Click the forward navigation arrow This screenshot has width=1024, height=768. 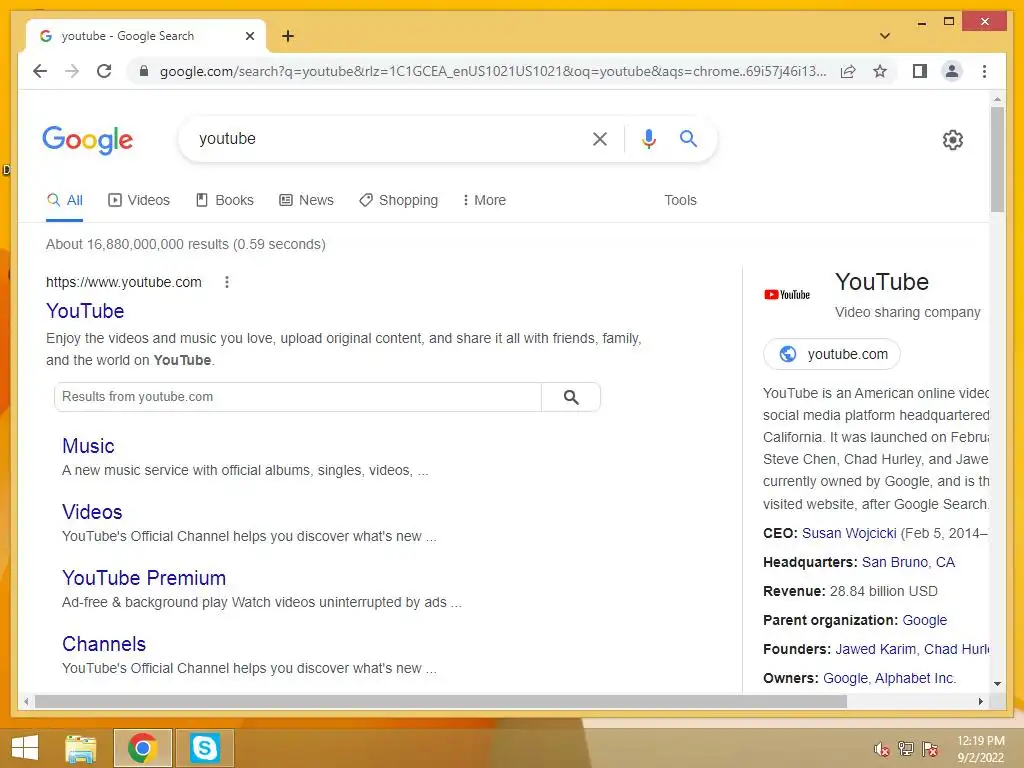72,71
